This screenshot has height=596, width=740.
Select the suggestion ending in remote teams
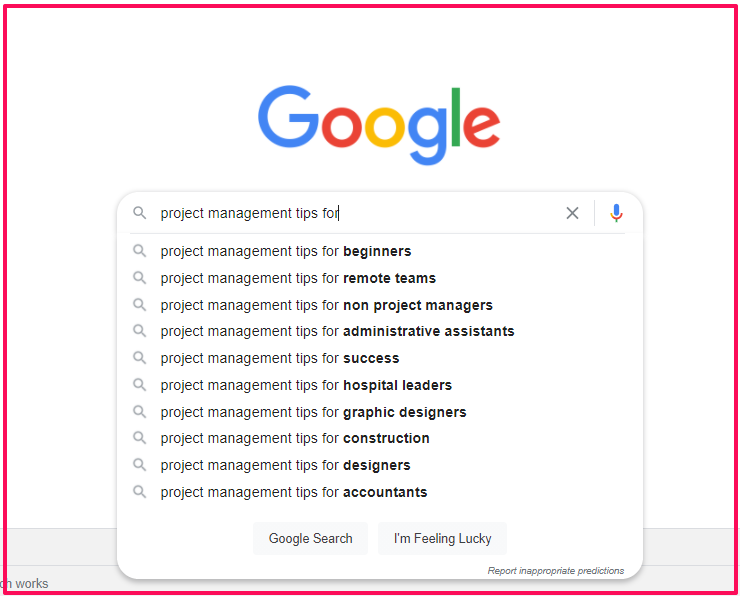298,278
